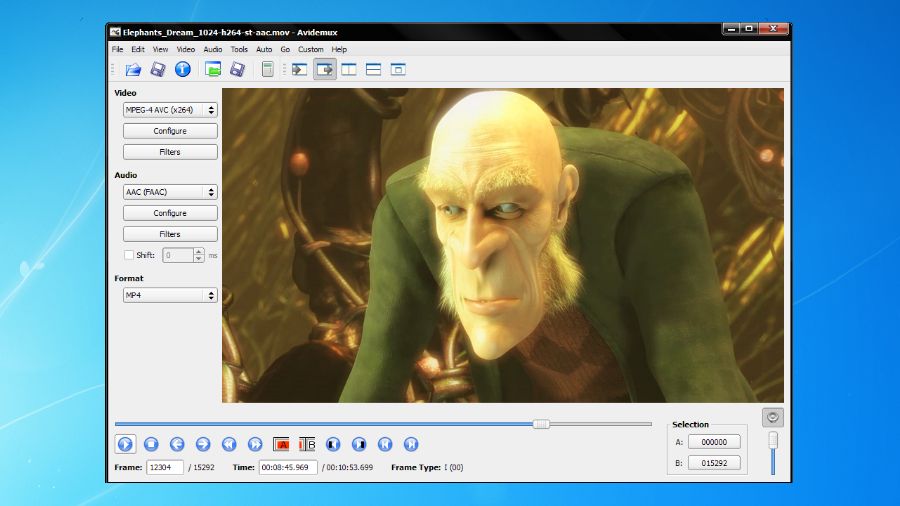Click the Frame Type value I (00)

454,468
